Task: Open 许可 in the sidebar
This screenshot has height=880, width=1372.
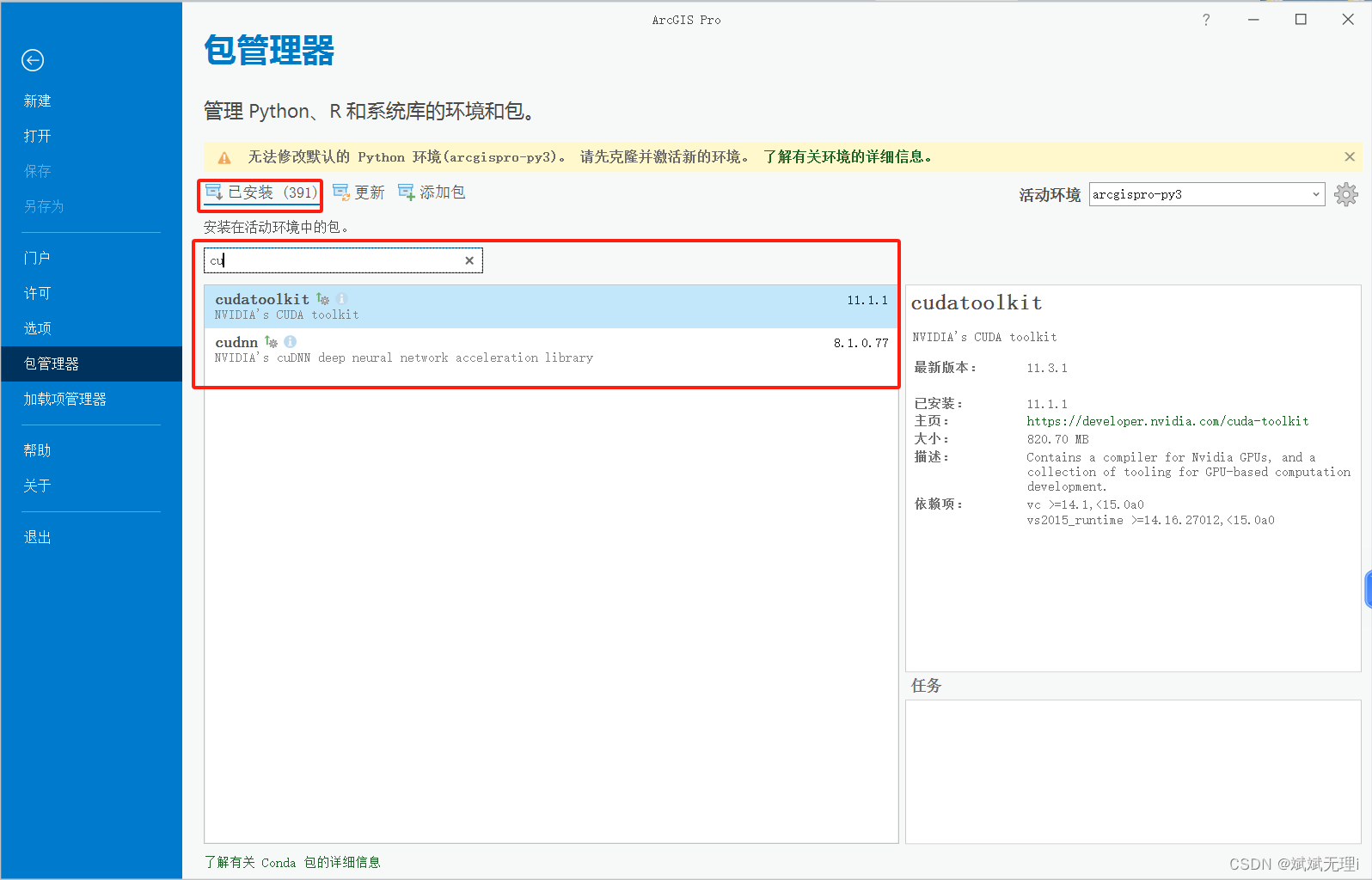Action: (x=38, y=293)
